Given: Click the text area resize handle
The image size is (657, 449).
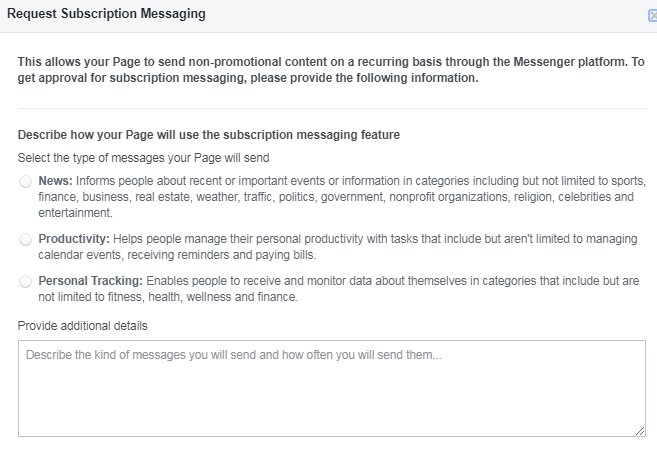Looking at the screenshot, I should click(640, 431).
